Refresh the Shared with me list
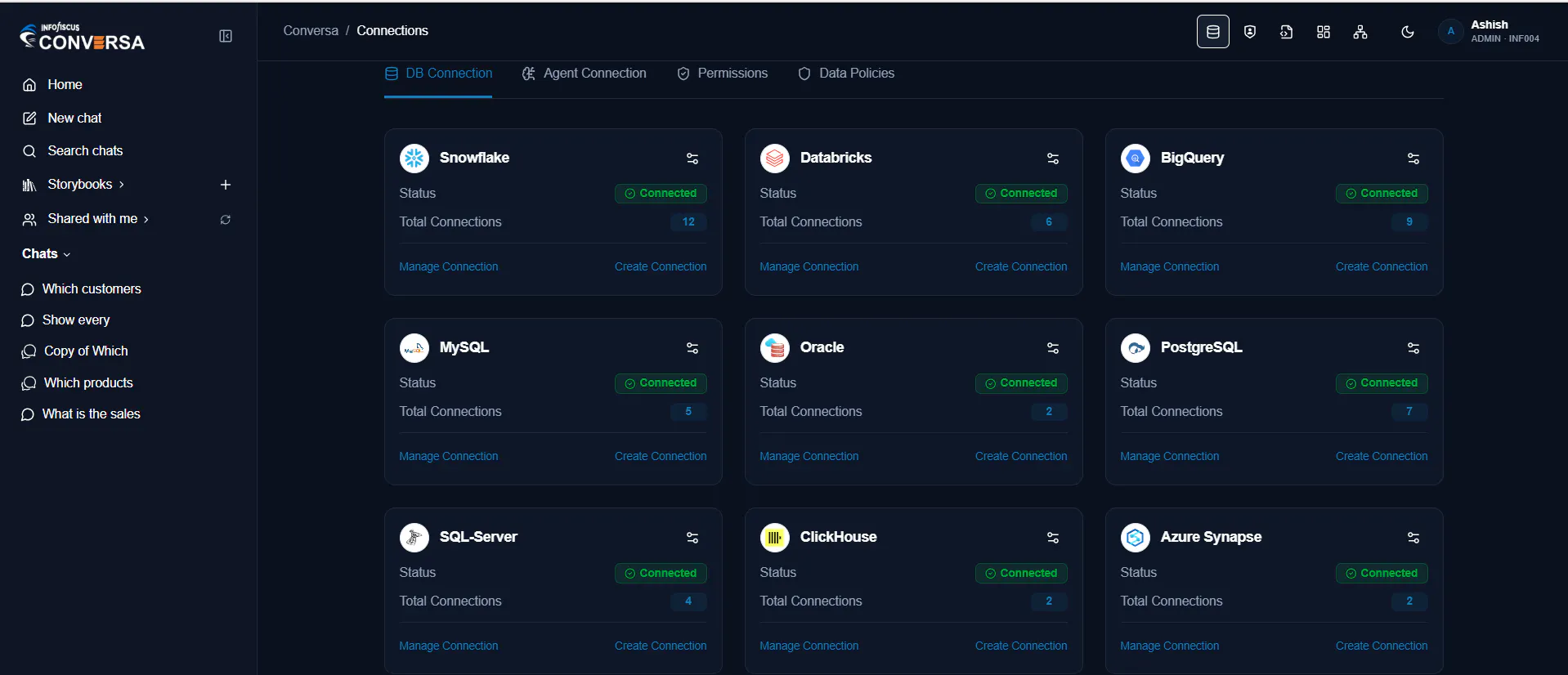Viewport: 1568px width, 675px height. tap(226, 220)
